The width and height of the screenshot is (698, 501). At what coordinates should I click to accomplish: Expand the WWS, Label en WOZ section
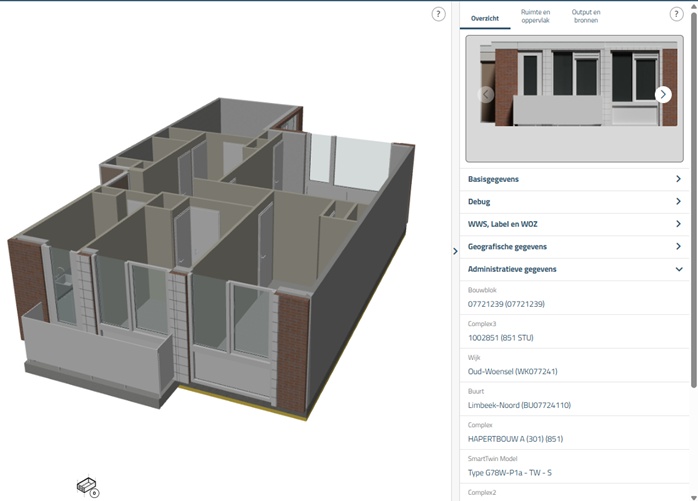(x=574, y=224)
